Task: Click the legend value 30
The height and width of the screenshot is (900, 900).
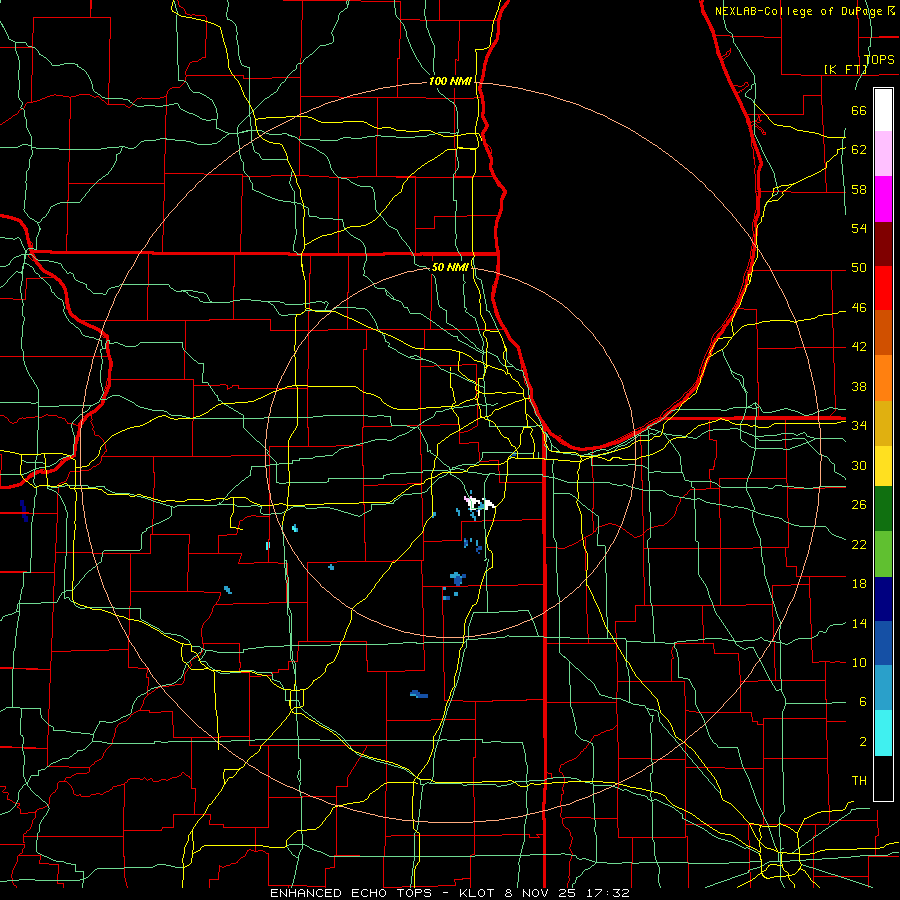Action: coord(859,465)
